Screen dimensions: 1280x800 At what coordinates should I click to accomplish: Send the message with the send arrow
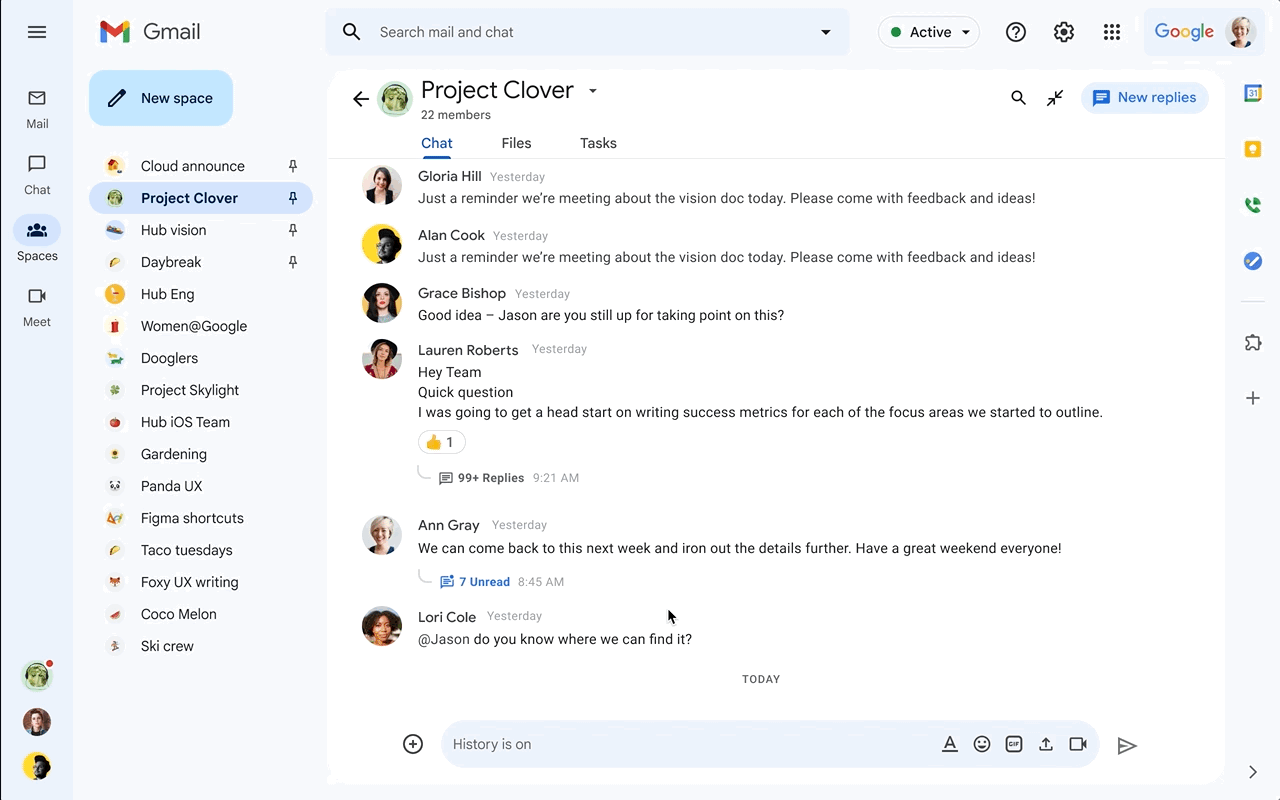pos(1128,744)
